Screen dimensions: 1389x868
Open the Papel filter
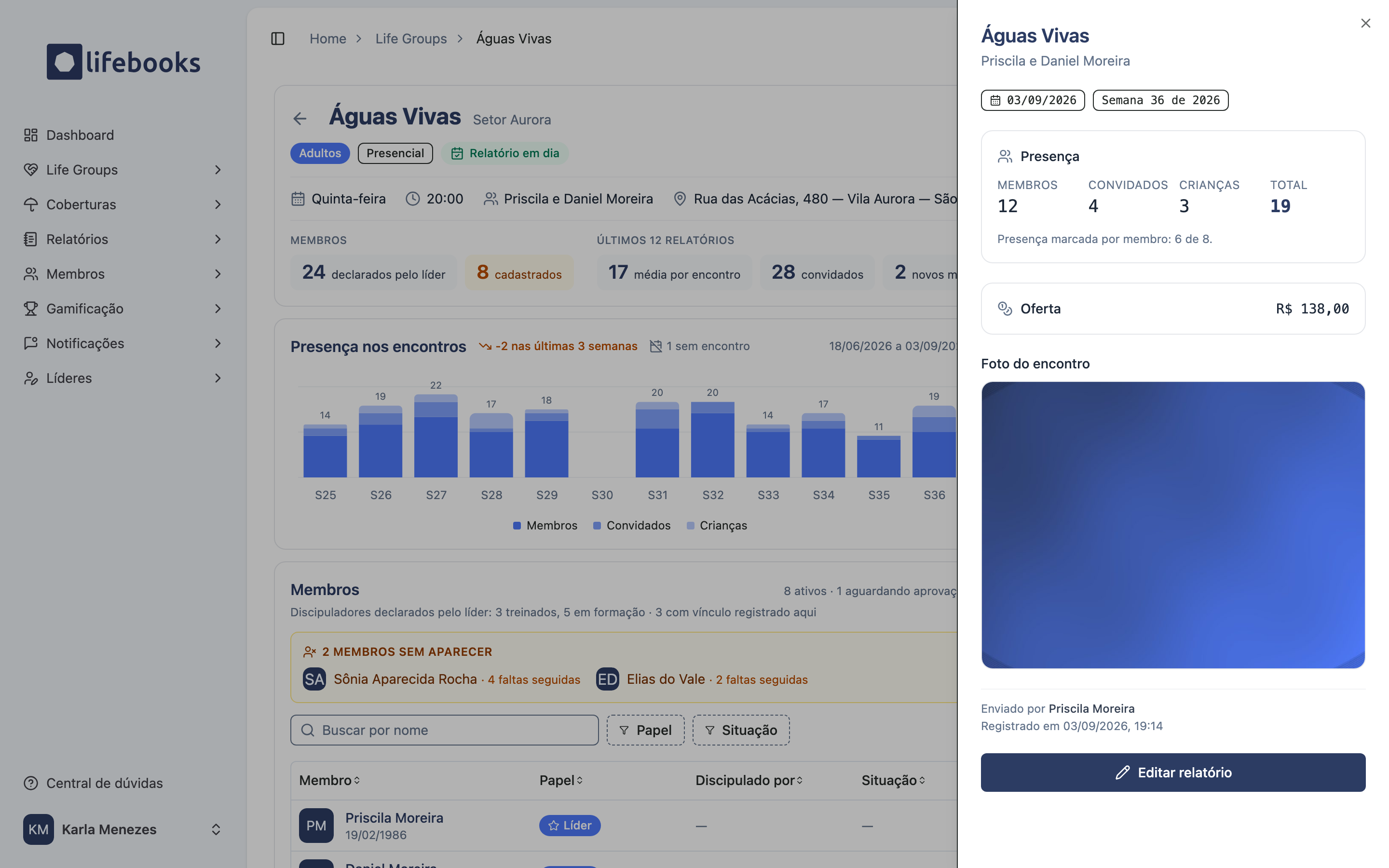pos(645,730)
